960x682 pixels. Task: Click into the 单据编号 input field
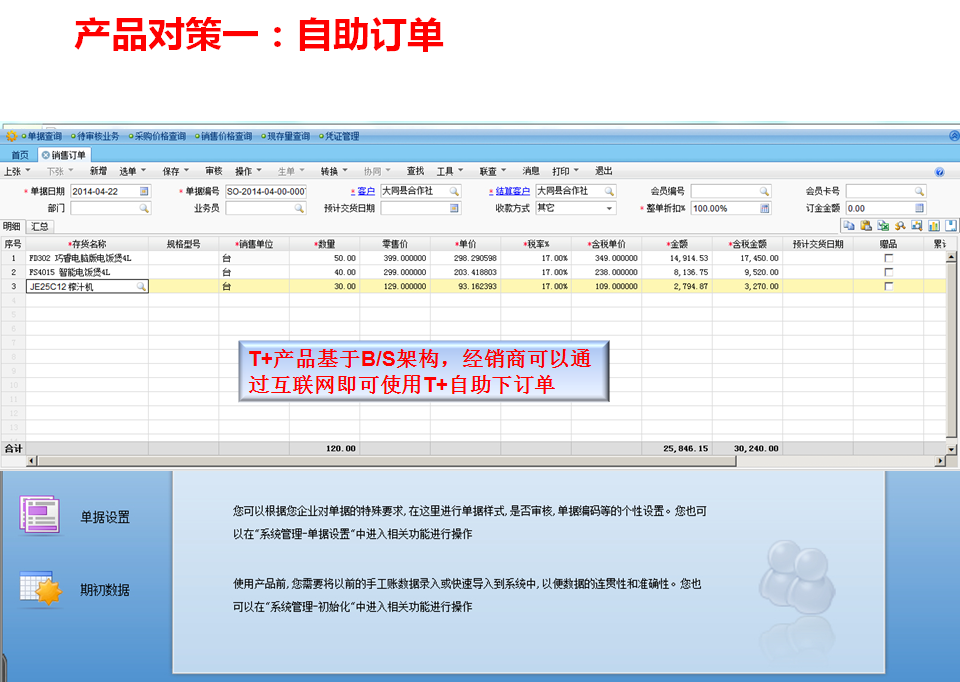point(266,192)
